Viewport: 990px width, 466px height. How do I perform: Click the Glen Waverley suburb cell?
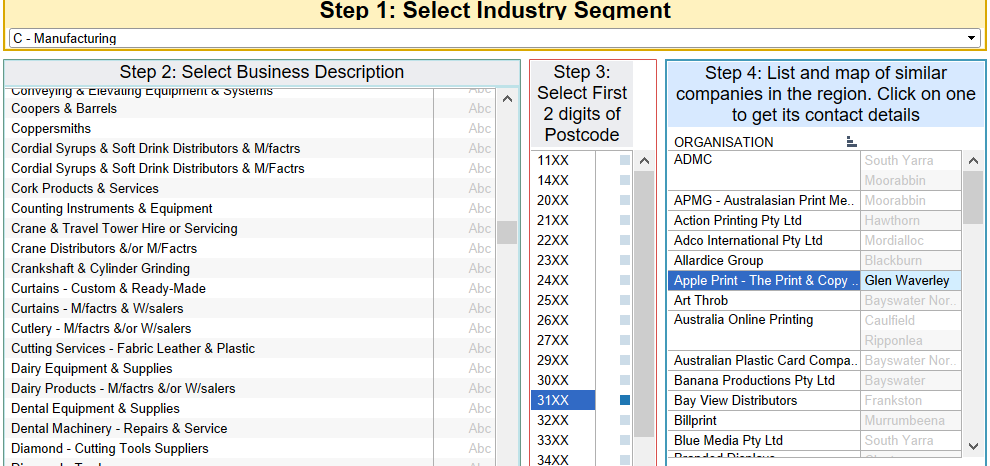tap(907, 280)
